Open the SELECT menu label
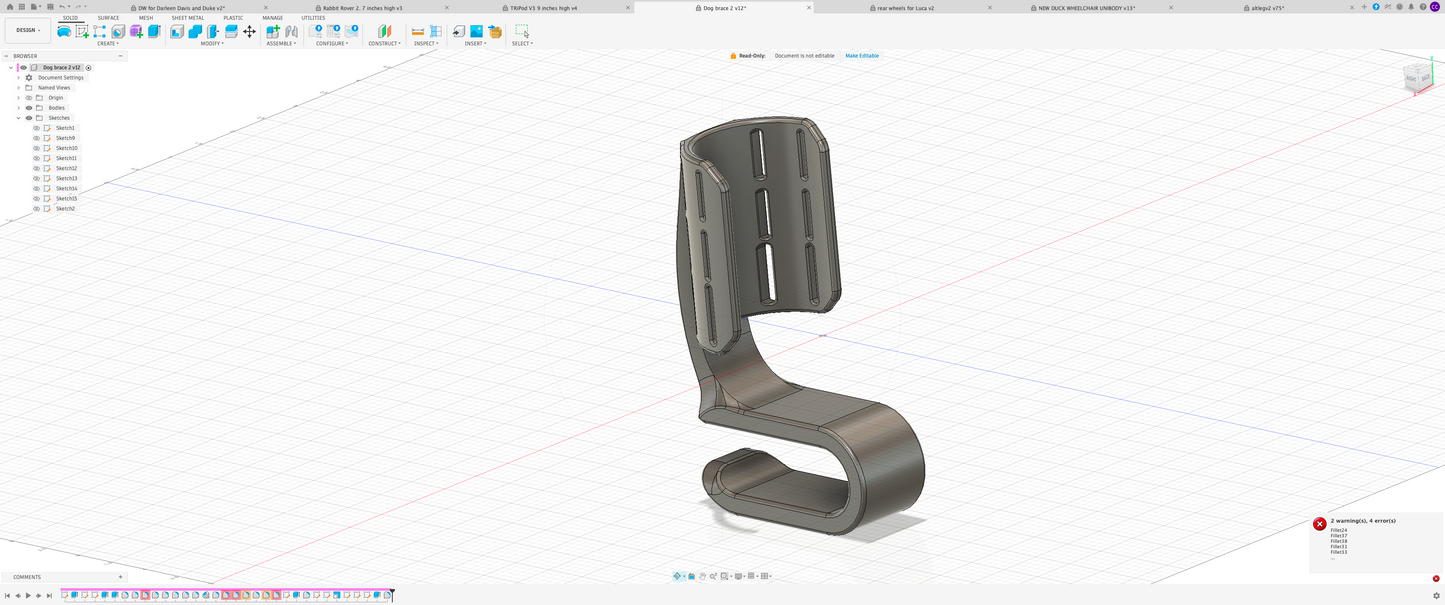This screenshot has width=1445, height=605. [522, 43]
